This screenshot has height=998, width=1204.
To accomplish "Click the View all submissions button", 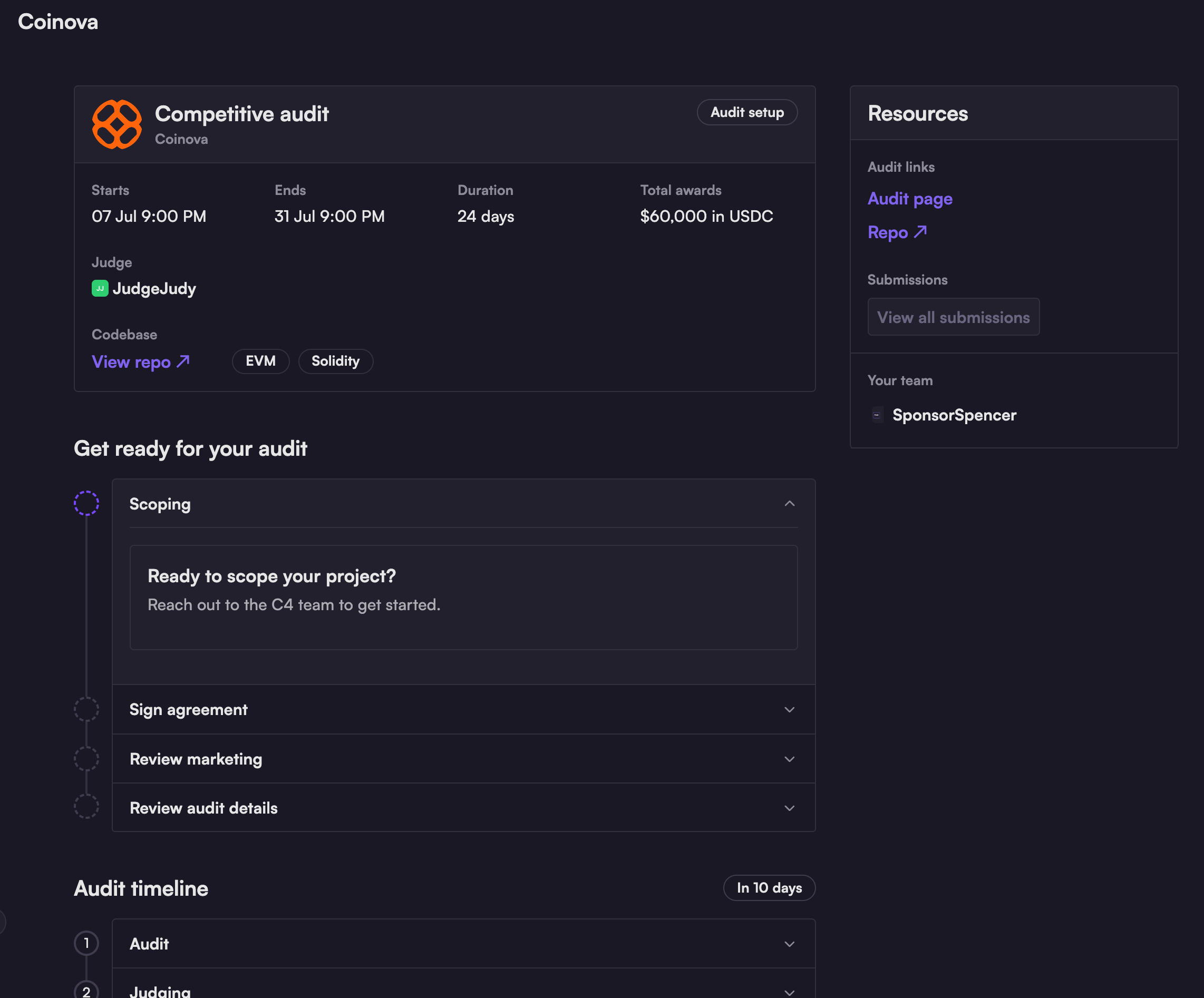I will click(953, 317).
